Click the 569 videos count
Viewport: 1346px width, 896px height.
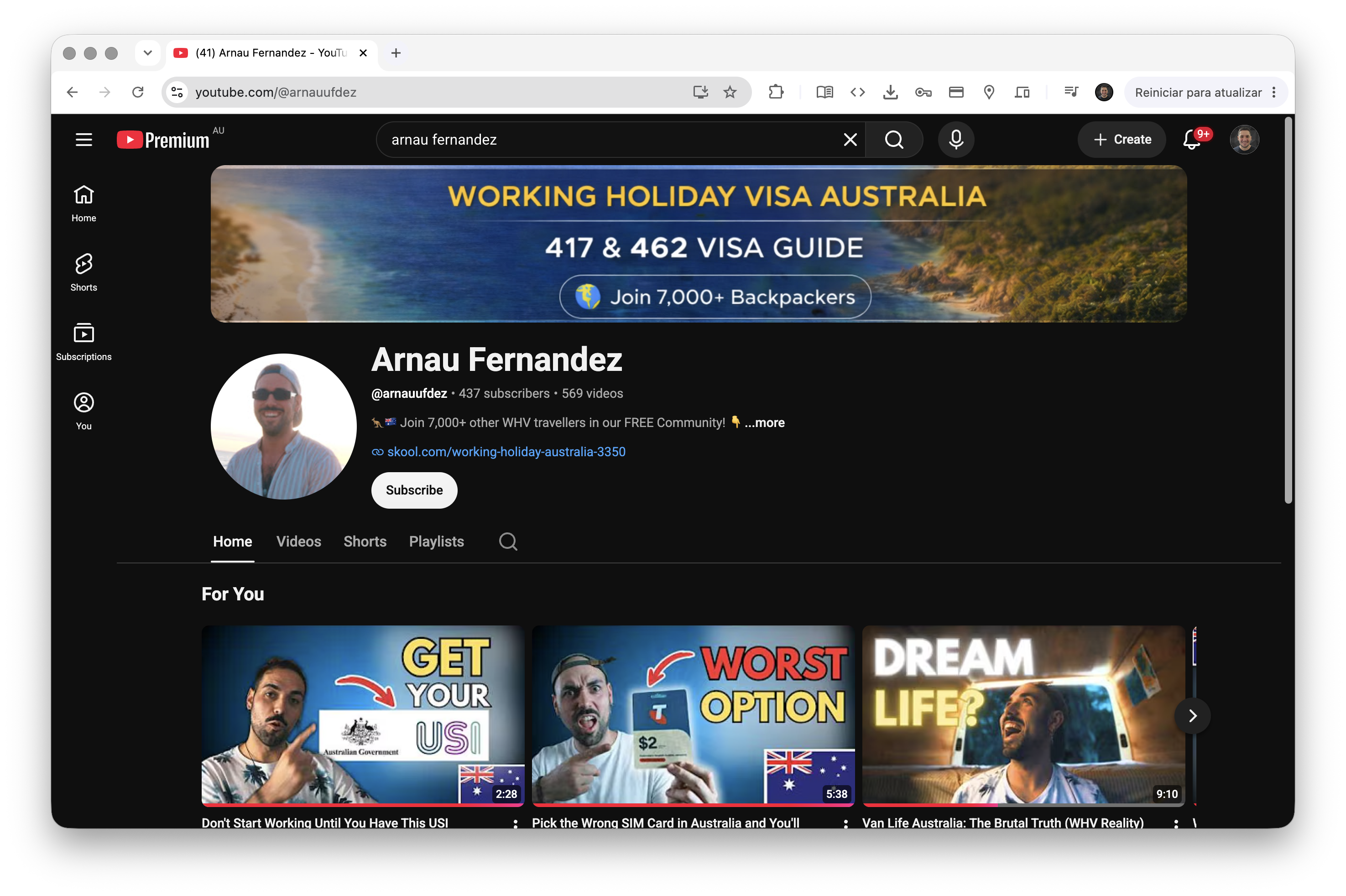(592, 394)
